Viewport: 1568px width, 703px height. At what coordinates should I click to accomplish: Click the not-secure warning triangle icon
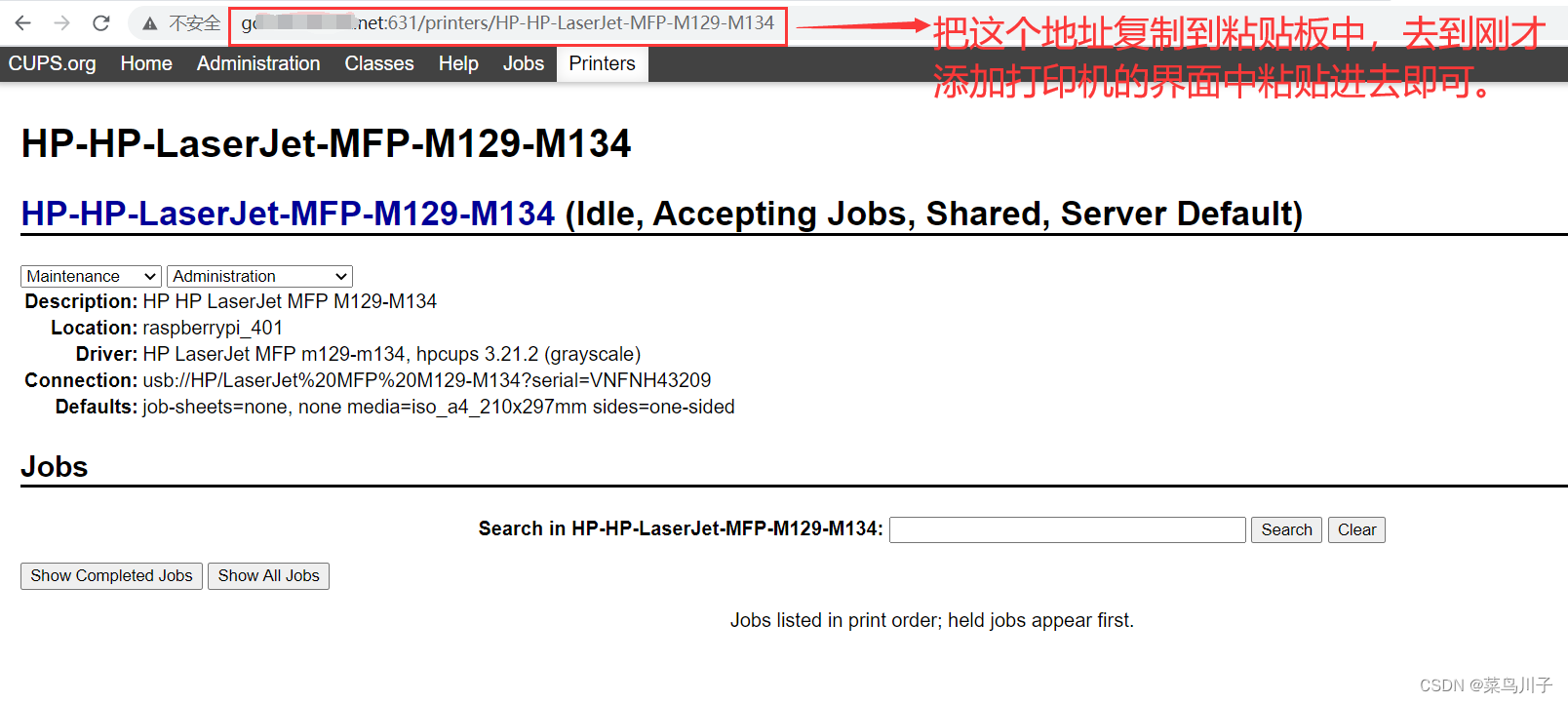[x=149, y=23]
